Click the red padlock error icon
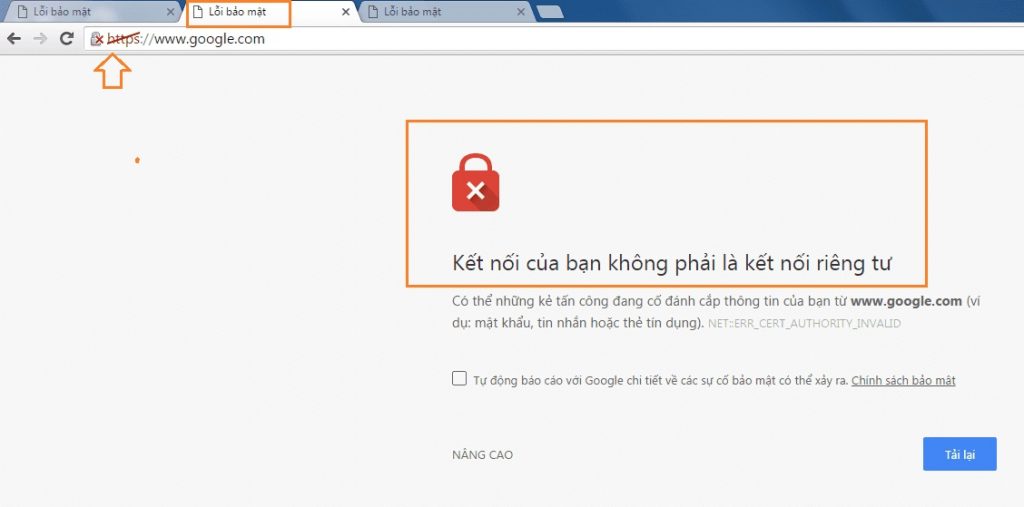Image resolution: width=1024 pixels, height=507 pixels. [x=475, y=182]
